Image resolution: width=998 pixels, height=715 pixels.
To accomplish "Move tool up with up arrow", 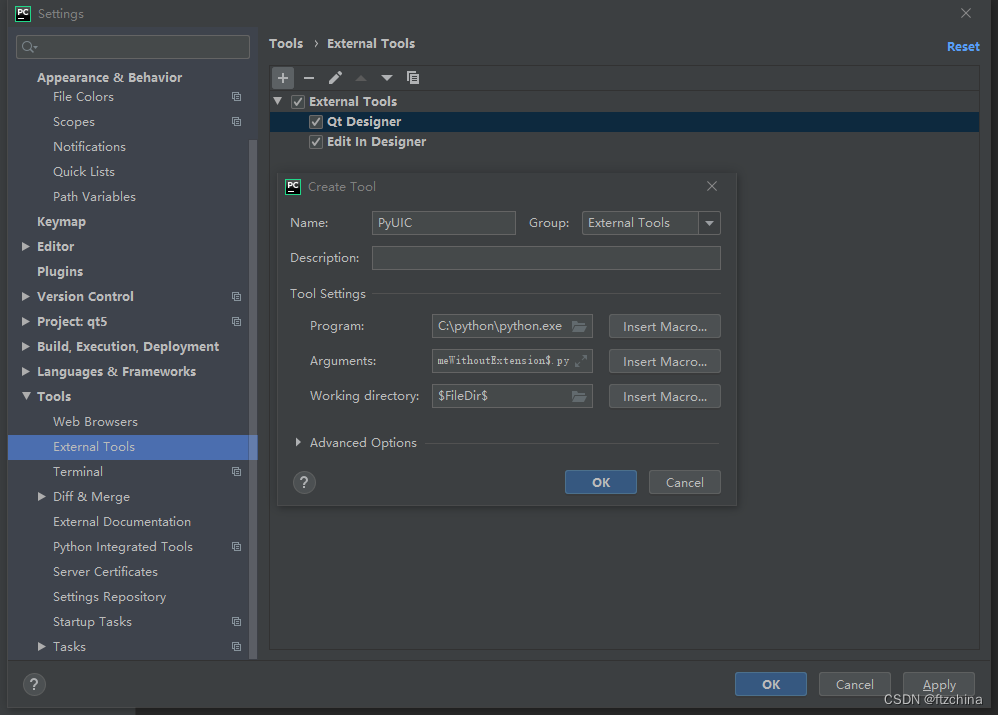I will point(361,78).
